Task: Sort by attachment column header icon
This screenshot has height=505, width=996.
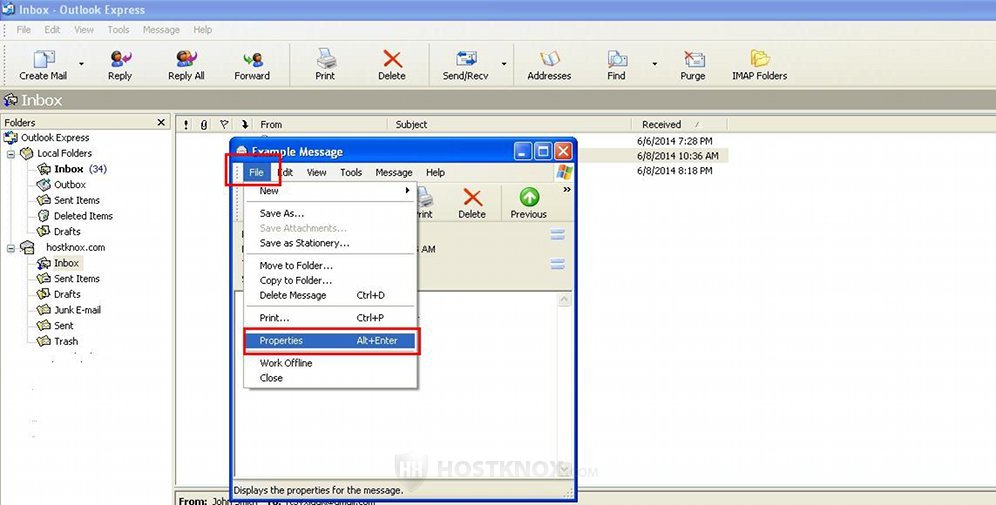Action: coord(204,125)
